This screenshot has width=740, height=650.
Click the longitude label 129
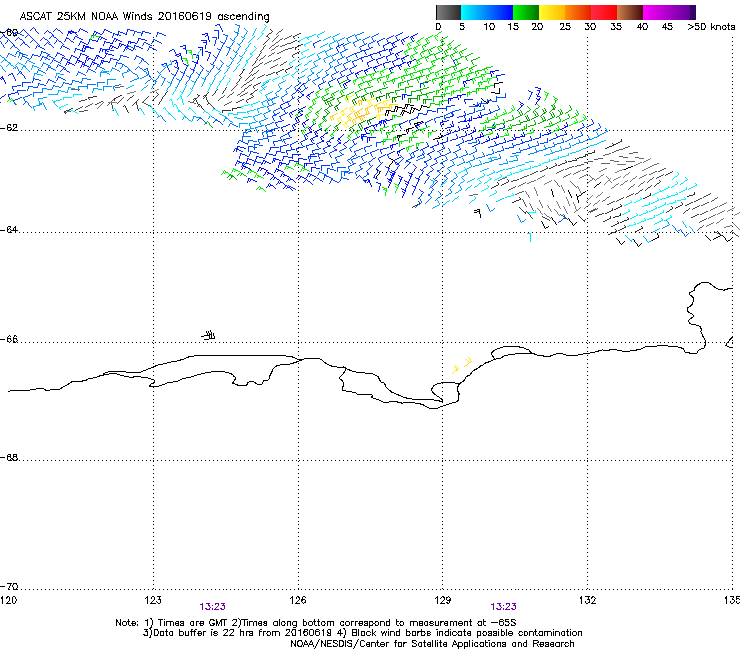click(443, 600)
